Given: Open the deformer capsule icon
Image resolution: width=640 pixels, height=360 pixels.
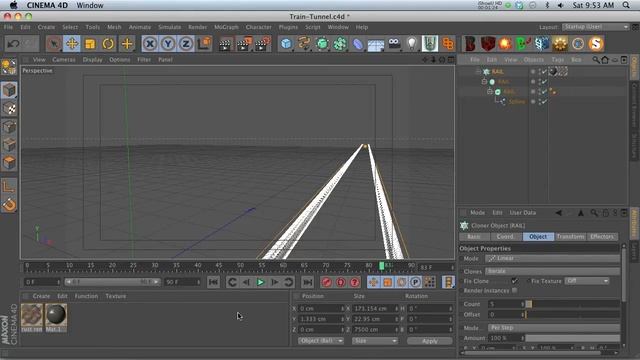Looking at the screenshot, I should (358, 44).
